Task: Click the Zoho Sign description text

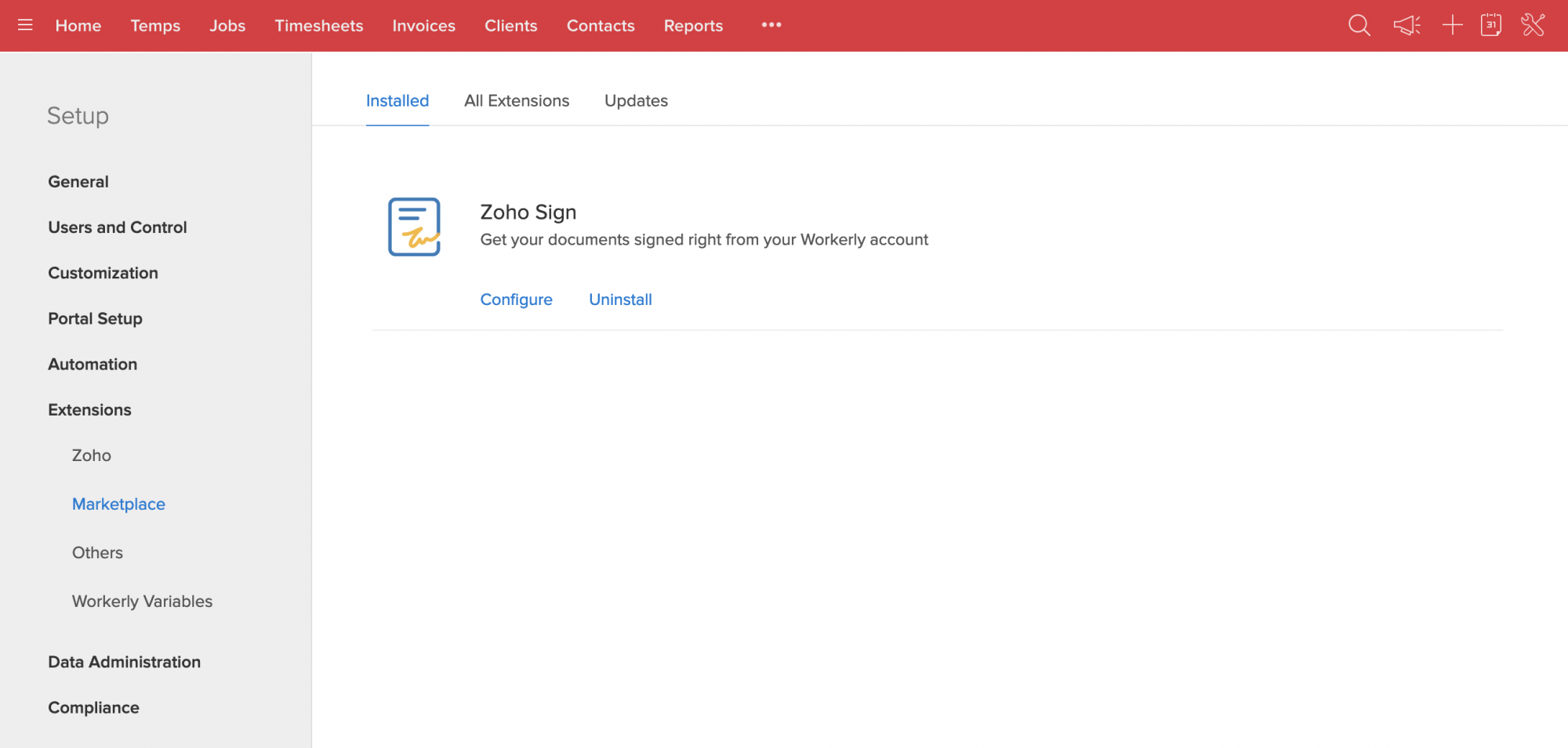Action: tap(704, 240)
